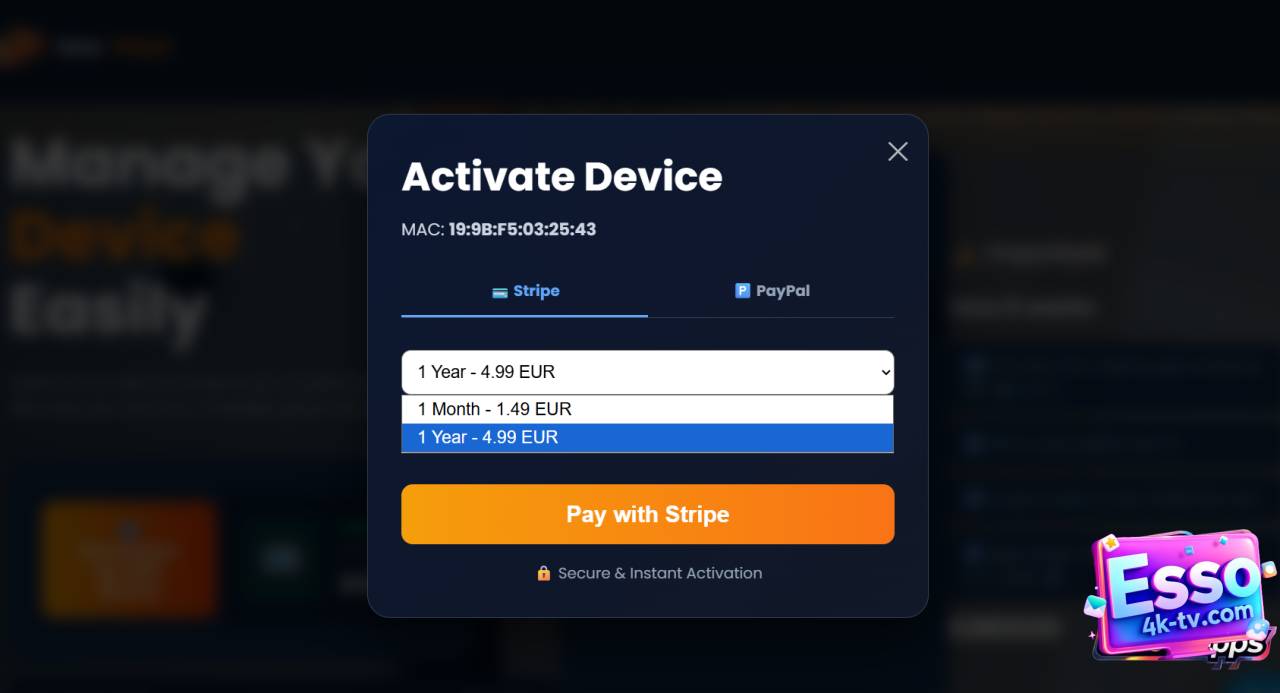Pick the highlighted 1 Year - 4.99 EUR option
This screenshot has height=693, width=1280.
point(648,437)
